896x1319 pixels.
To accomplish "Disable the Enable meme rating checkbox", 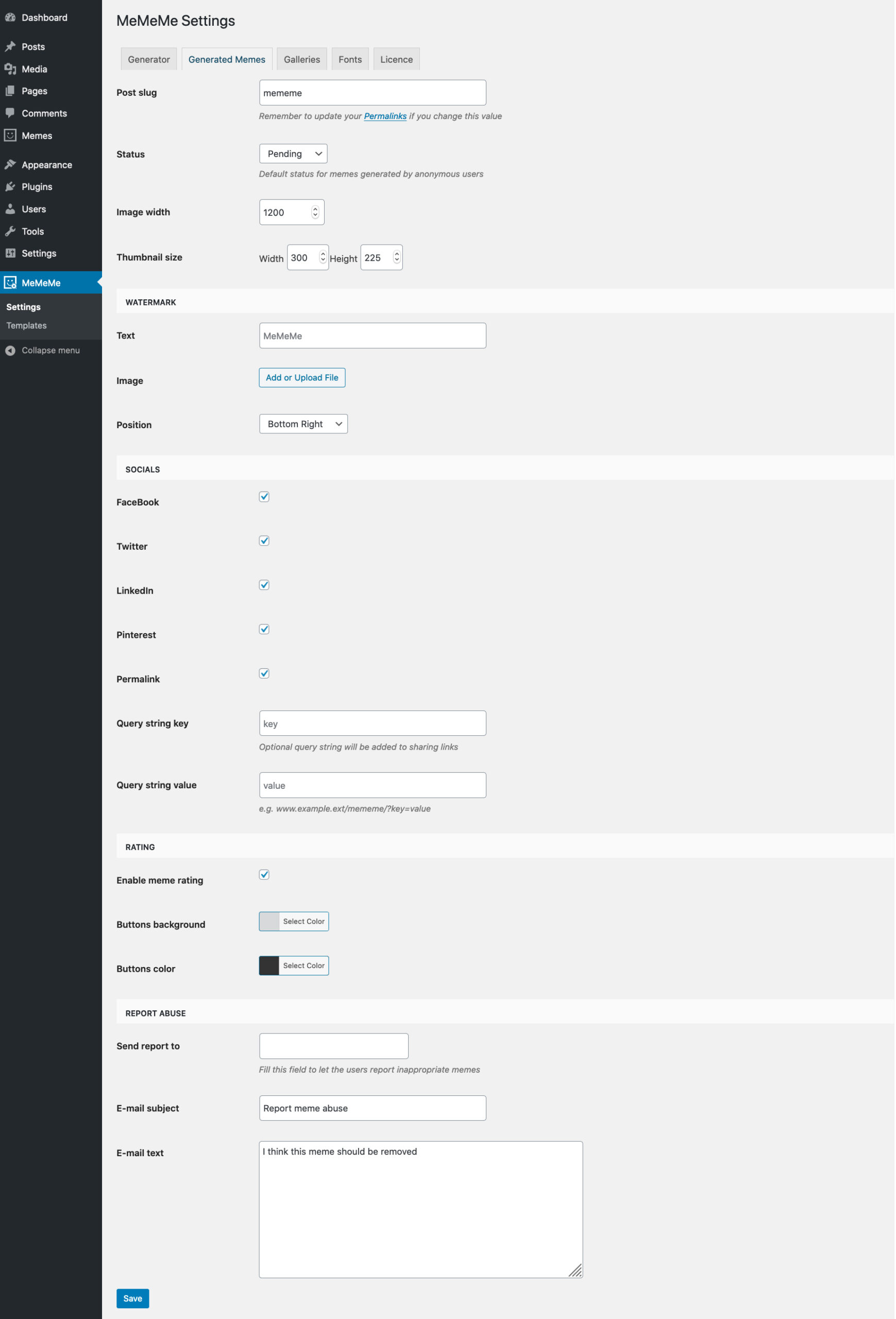I will click(x=264, y=874).
